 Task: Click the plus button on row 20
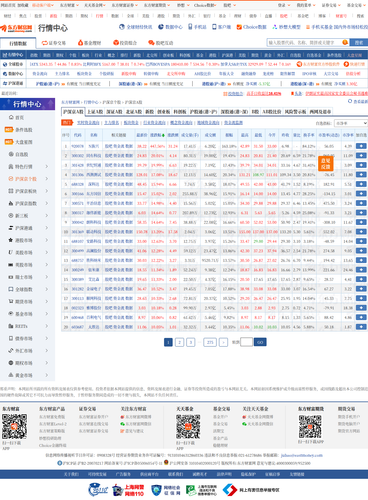pyautogui.click(x=361, y=327)
